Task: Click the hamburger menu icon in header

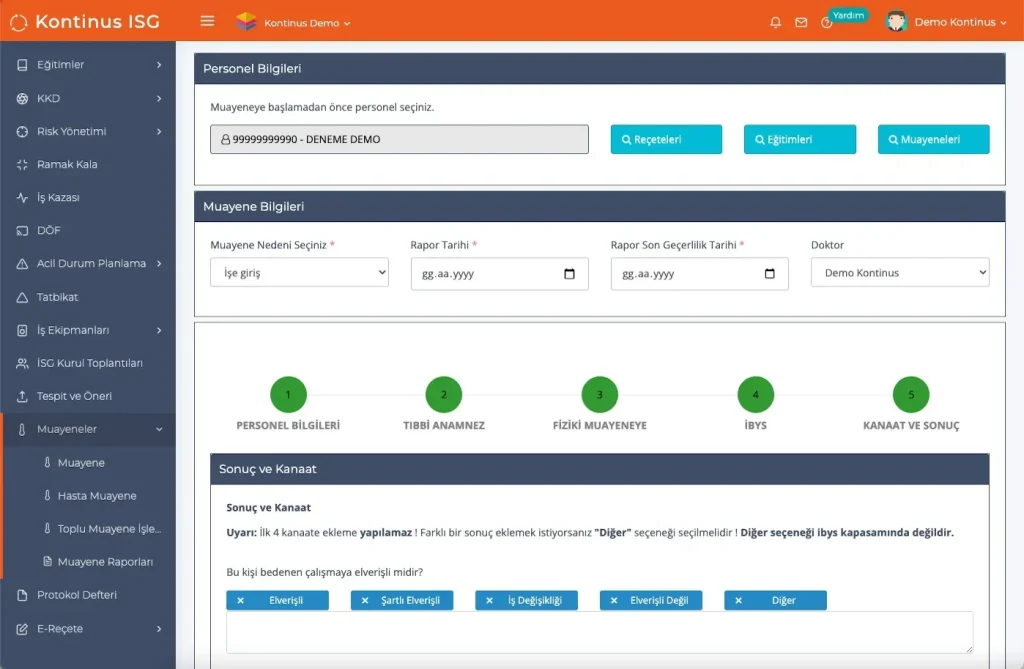Action: pyautogui.click(x=207, y=21)
